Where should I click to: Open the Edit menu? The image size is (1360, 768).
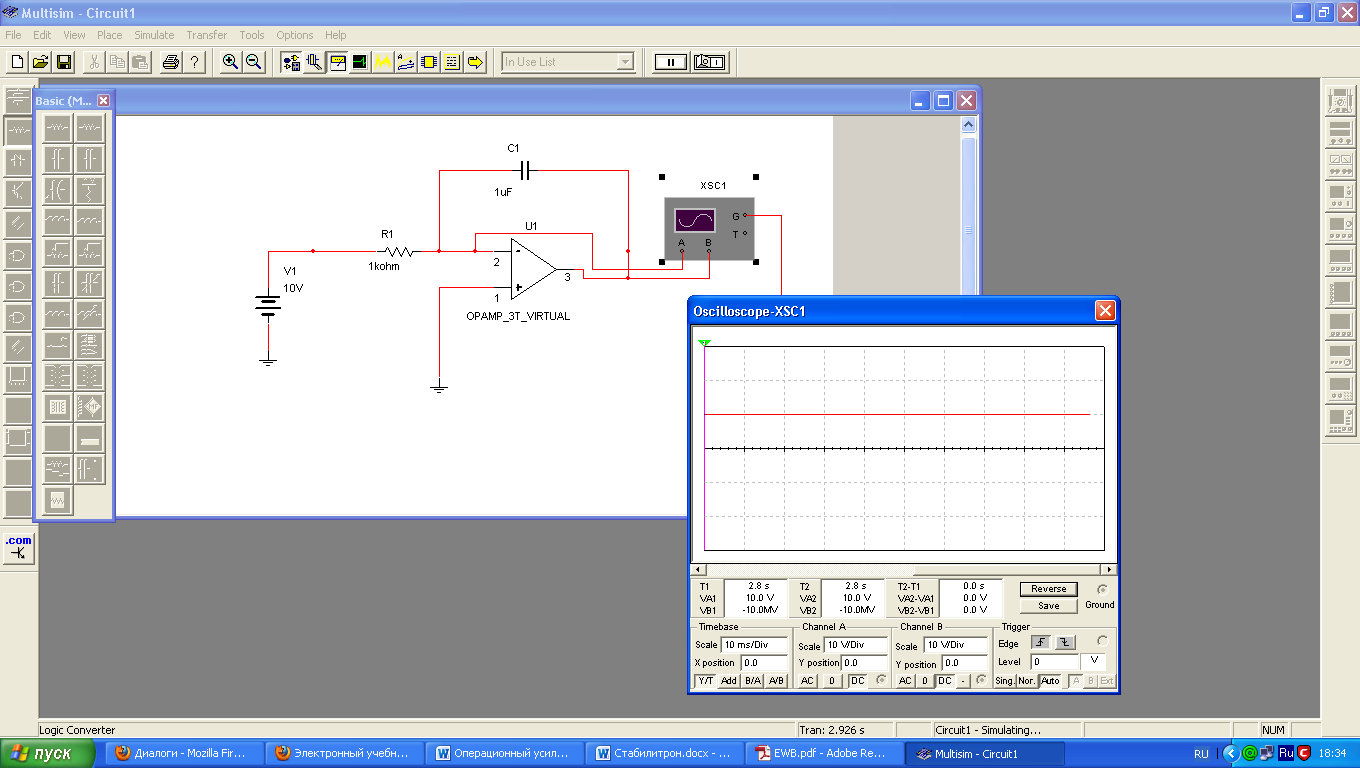tap(42, 35)
